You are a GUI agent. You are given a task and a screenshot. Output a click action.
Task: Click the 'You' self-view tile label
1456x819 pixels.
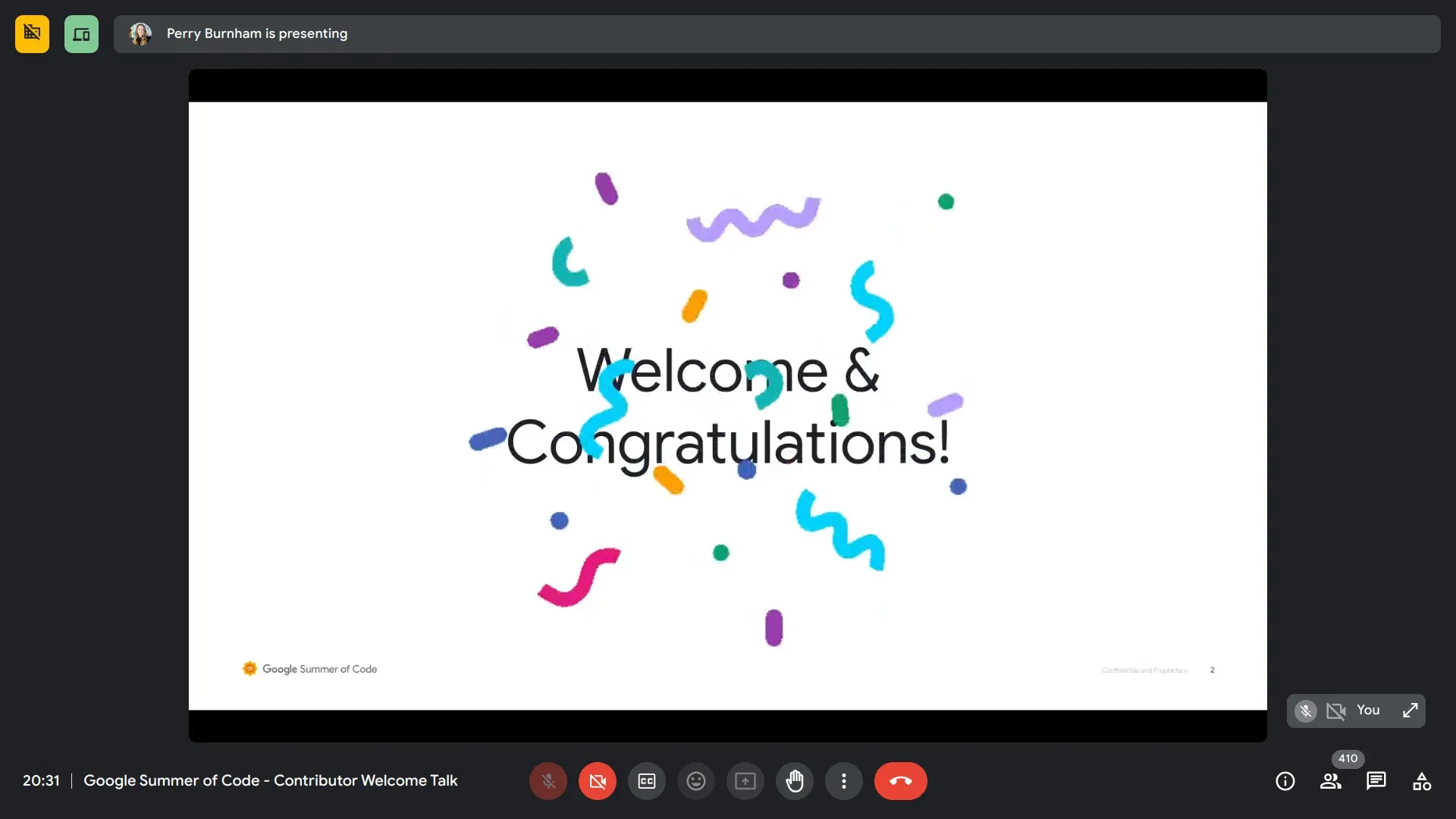[x=1368, y=711]
